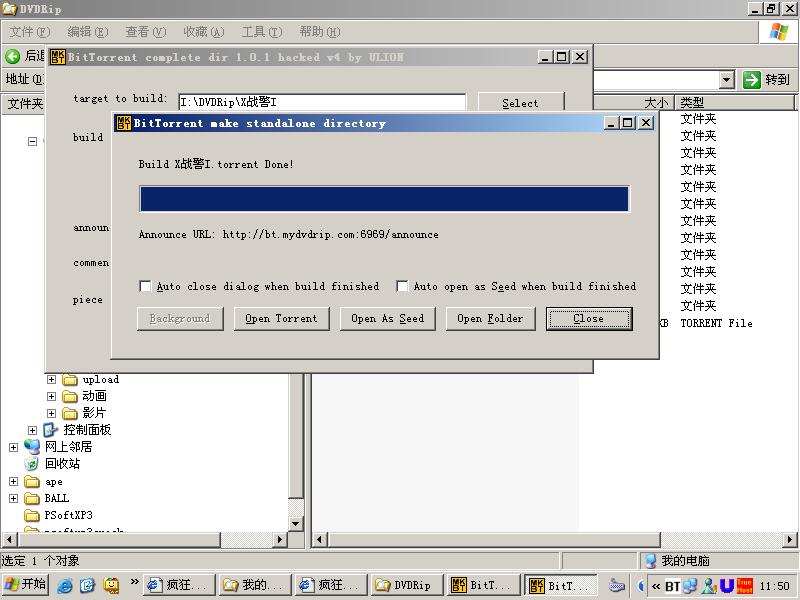Viewport: 800px width, 600px height.
Task: Expand the upload folder node
Action: point(52,380)
